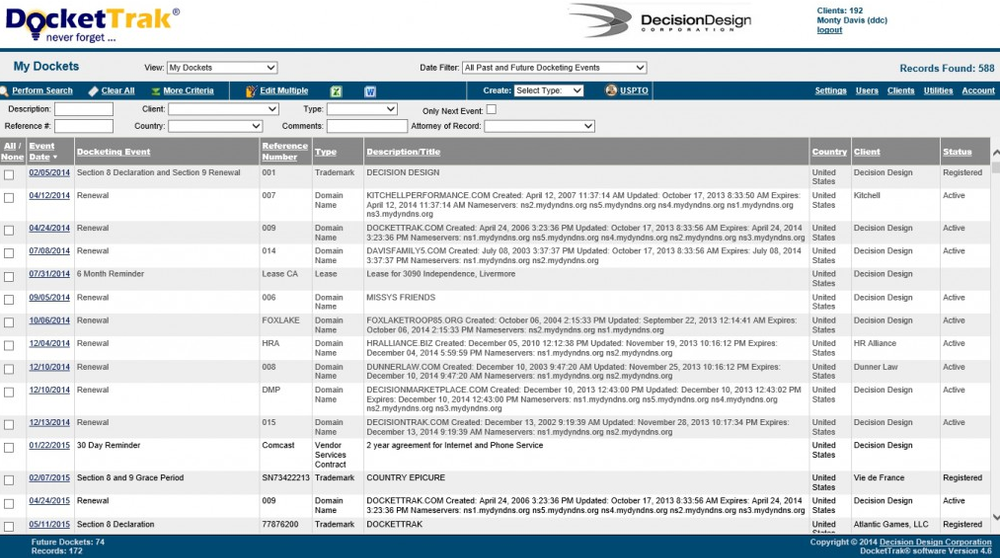Click into the Description input field

84,109
